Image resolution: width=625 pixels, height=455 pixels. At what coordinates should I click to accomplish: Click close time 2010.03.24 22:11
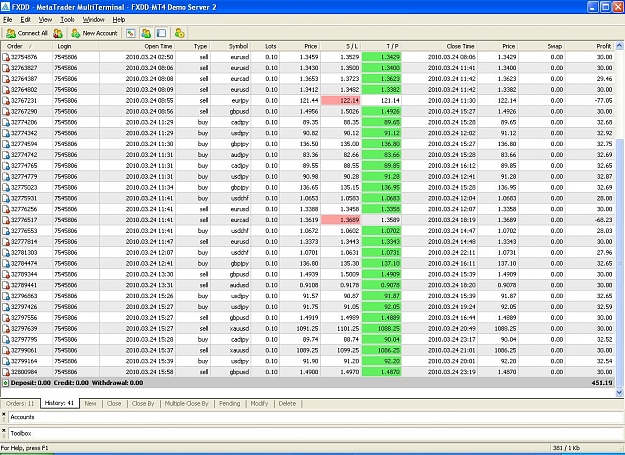click(452, 253)
